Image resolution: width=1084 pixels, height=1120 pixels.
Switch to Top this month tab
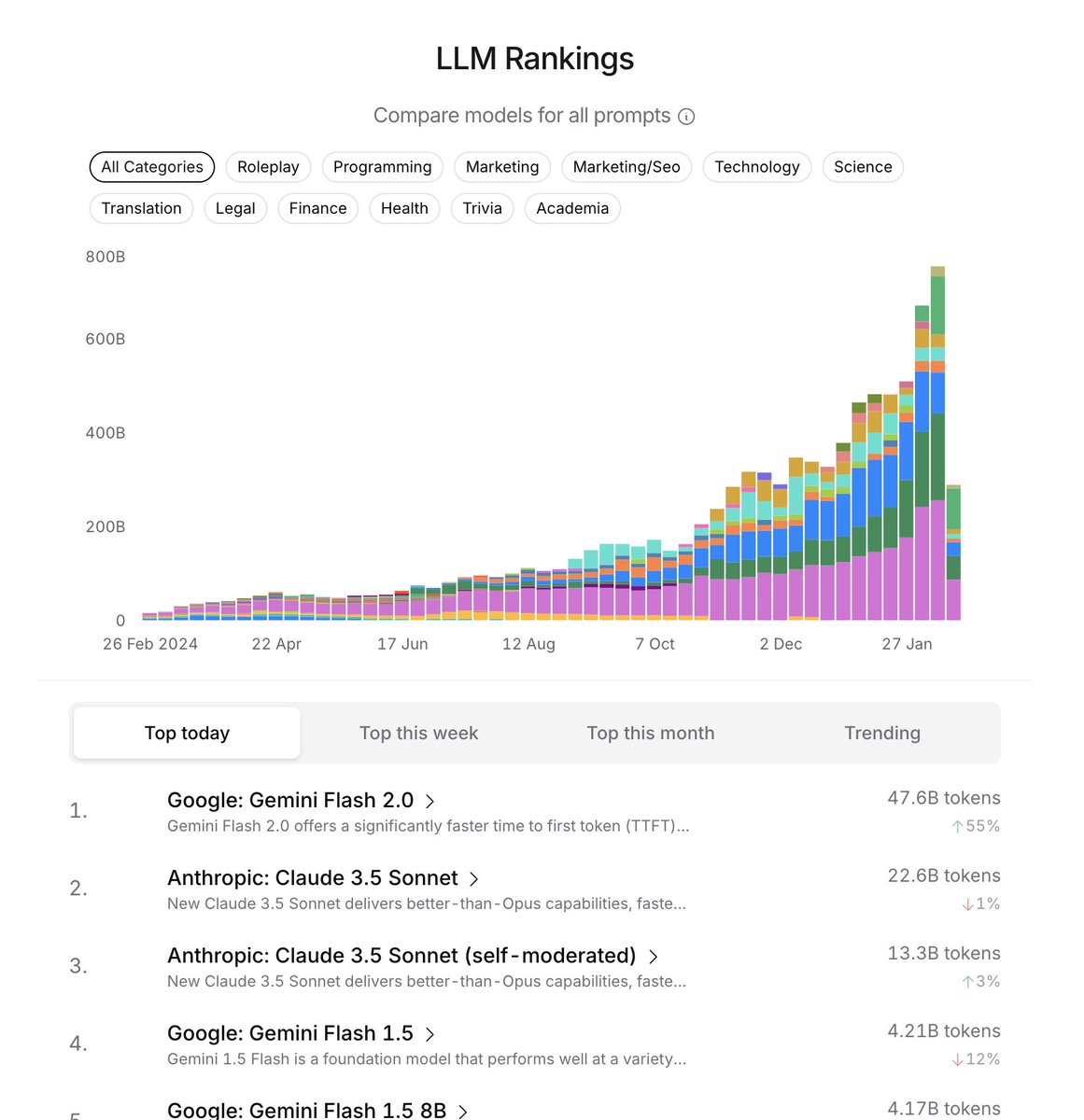tap(651, 733)
